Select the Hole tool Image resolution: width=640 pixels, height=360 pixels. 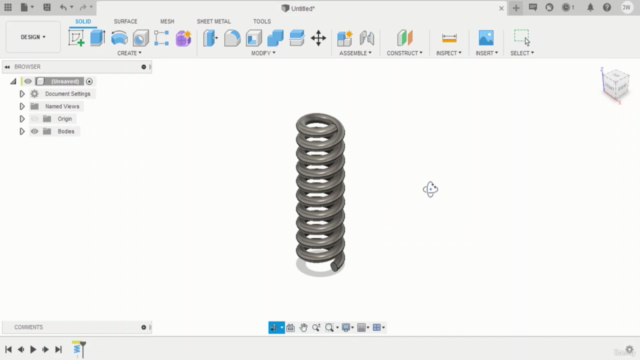tap(141, 38)
